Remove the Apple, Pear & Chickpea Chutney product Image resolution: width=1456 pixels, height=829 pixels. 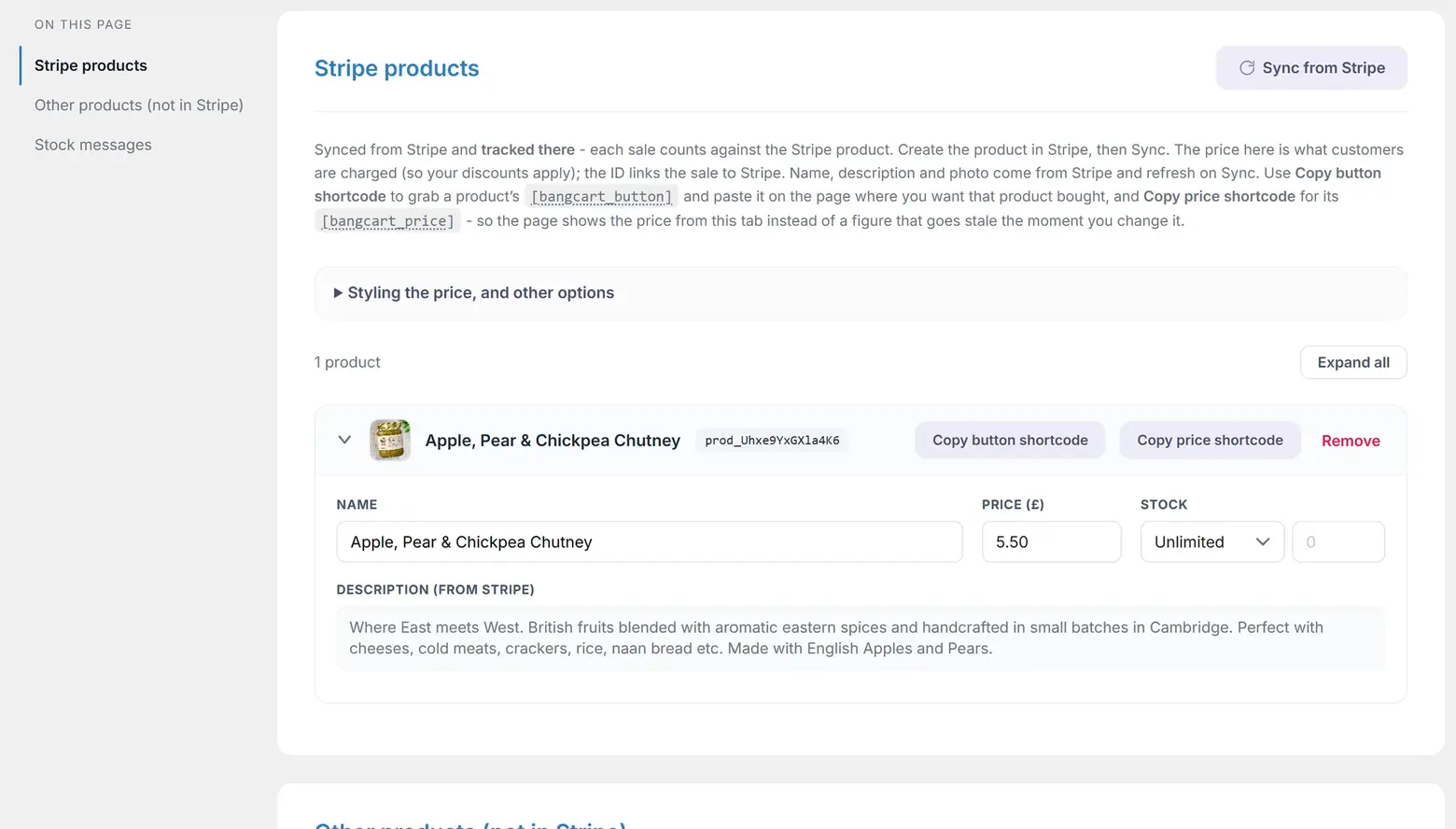(1351, 441)
